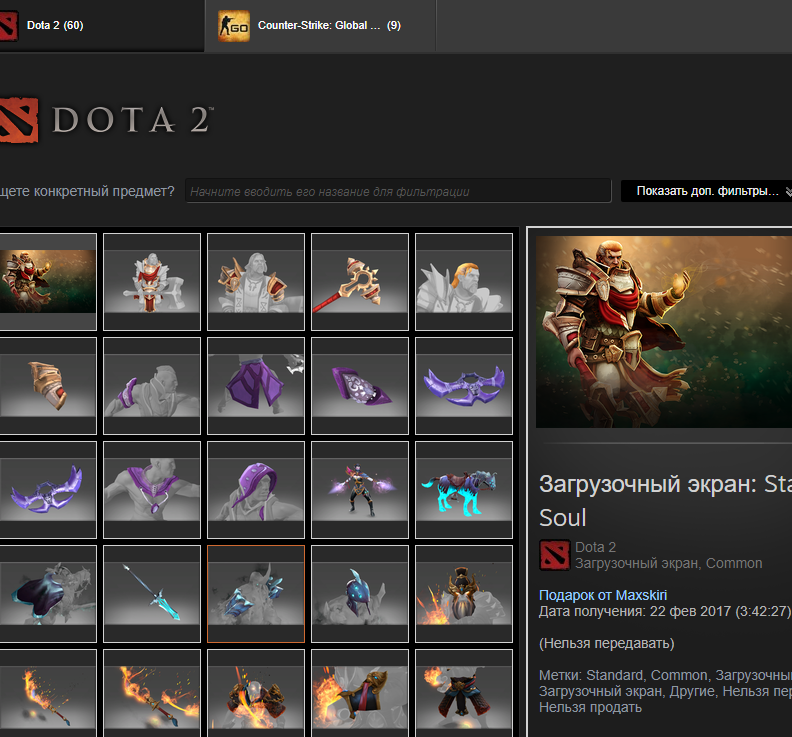Select the blue finned helmet item
792x737 pixels.
(360, 594)
